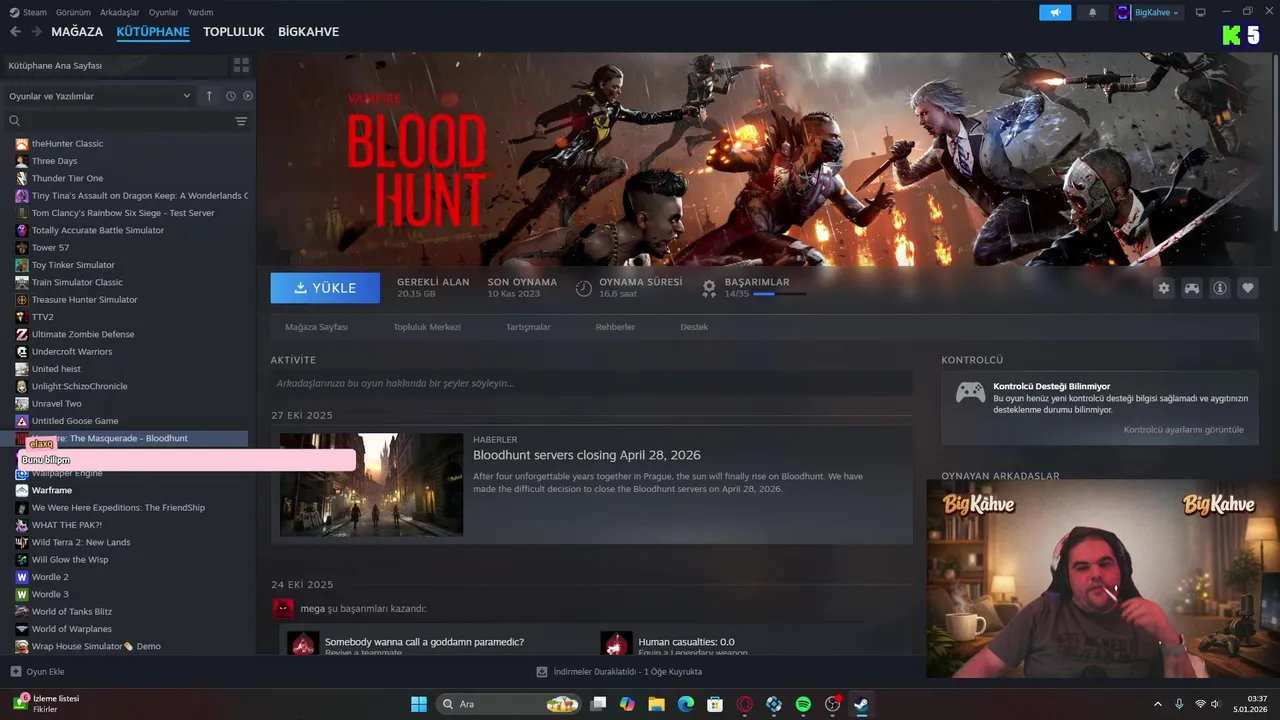The height and width of the screenshot is (720, 1280).
Task: Sort library by recent activity clock
Action: (230, 96)
